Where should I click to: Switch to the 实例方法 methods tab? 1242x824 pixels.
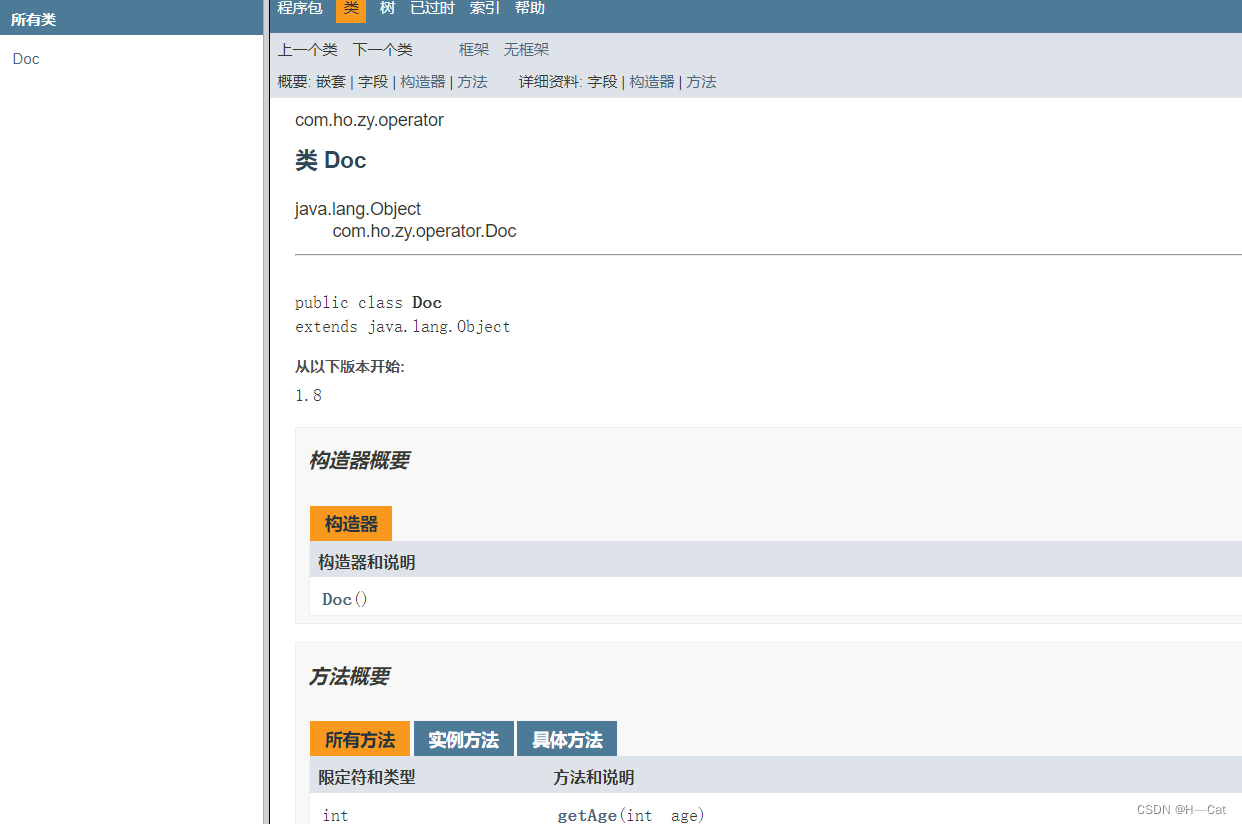(x=463, y=738)
